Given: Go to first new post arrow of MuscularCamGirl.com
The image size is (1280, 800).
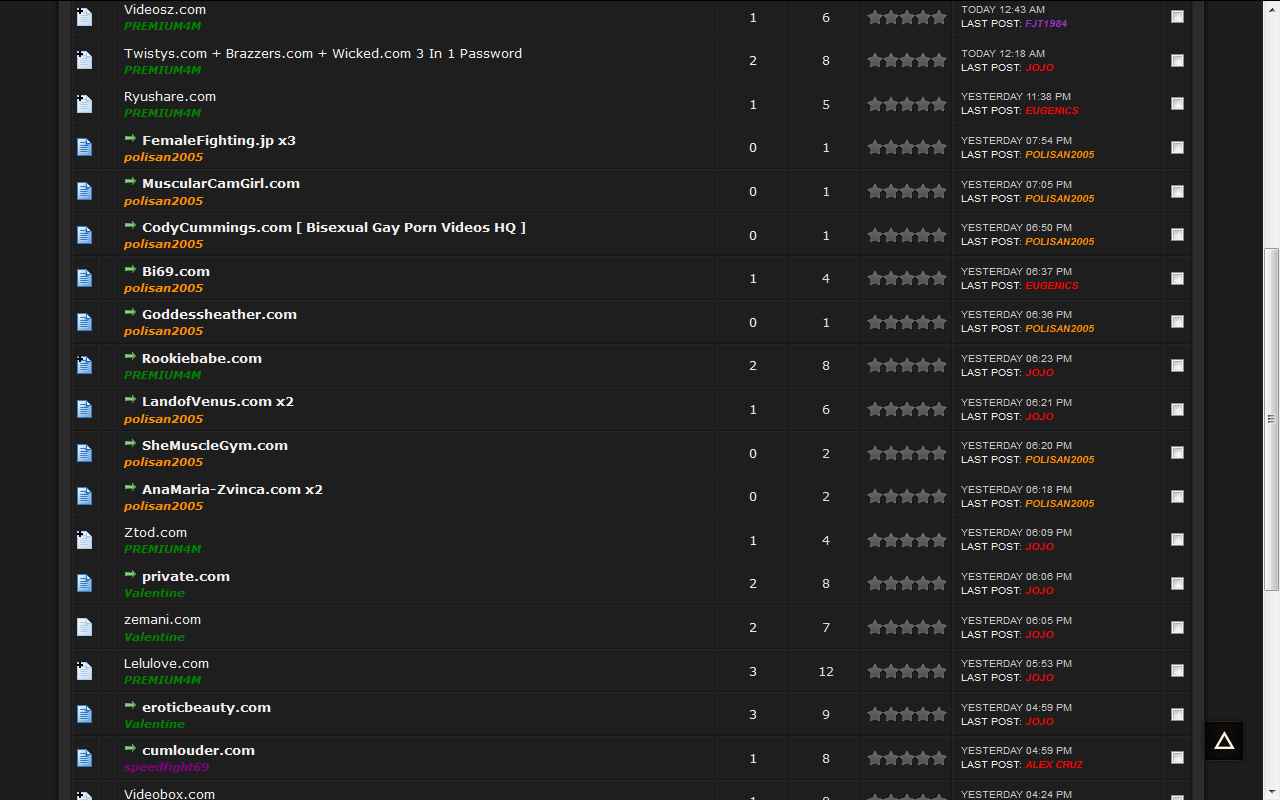Looking at the screenshot, I should point(130,182).
